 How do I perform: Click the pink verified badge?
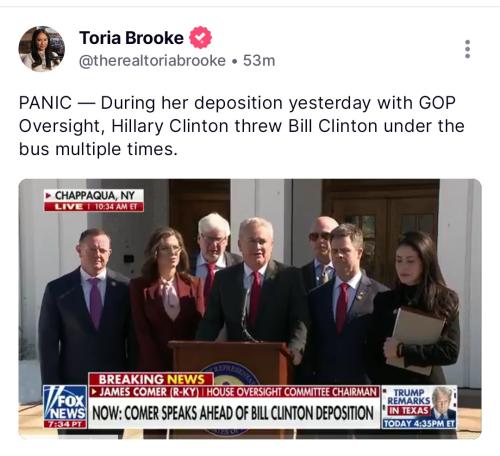point(200,37)
